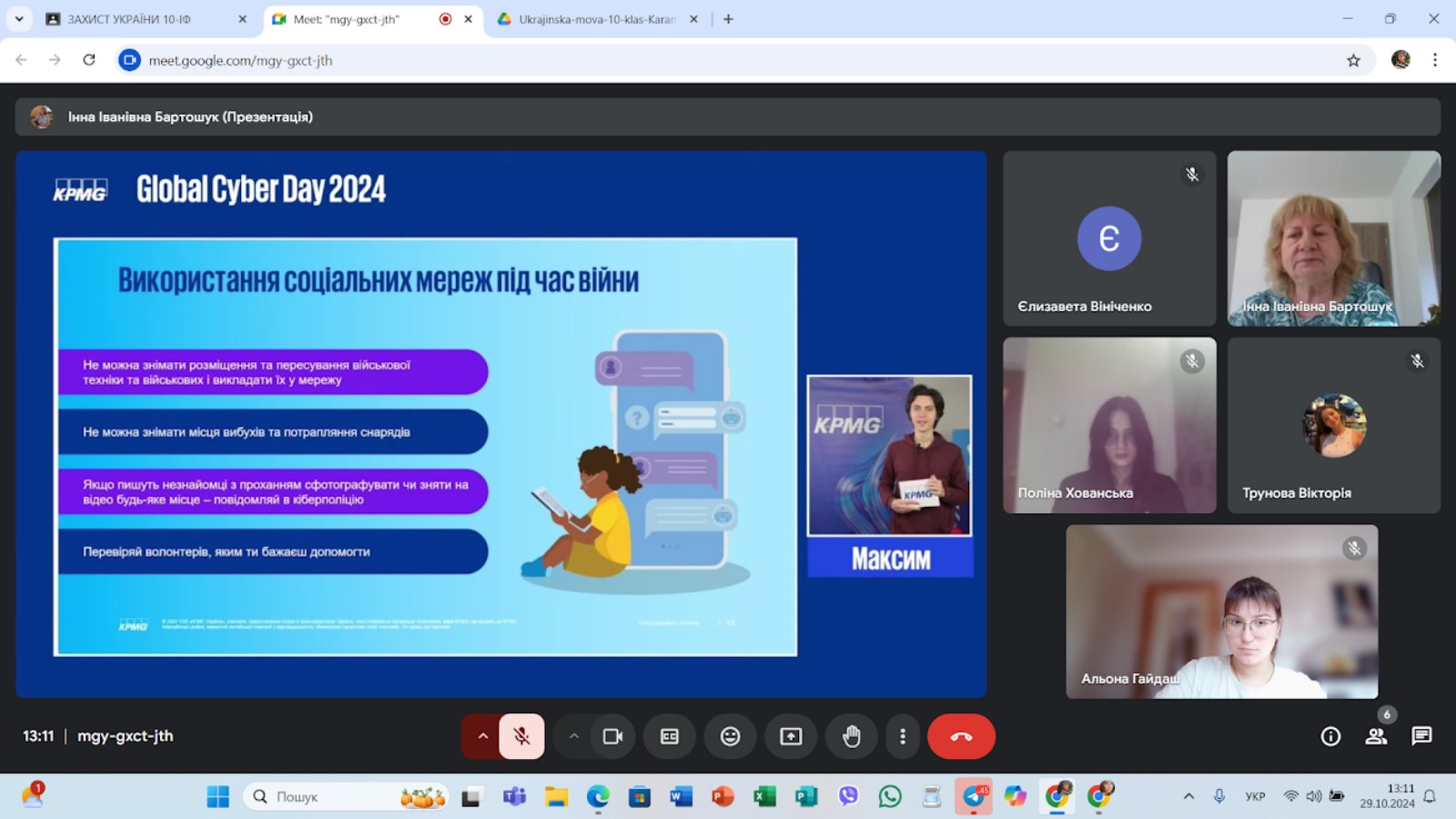The image size is (1456, 819).
Task: Open more options three-dot menu in Meet
Action: click(x=902, y=736)
